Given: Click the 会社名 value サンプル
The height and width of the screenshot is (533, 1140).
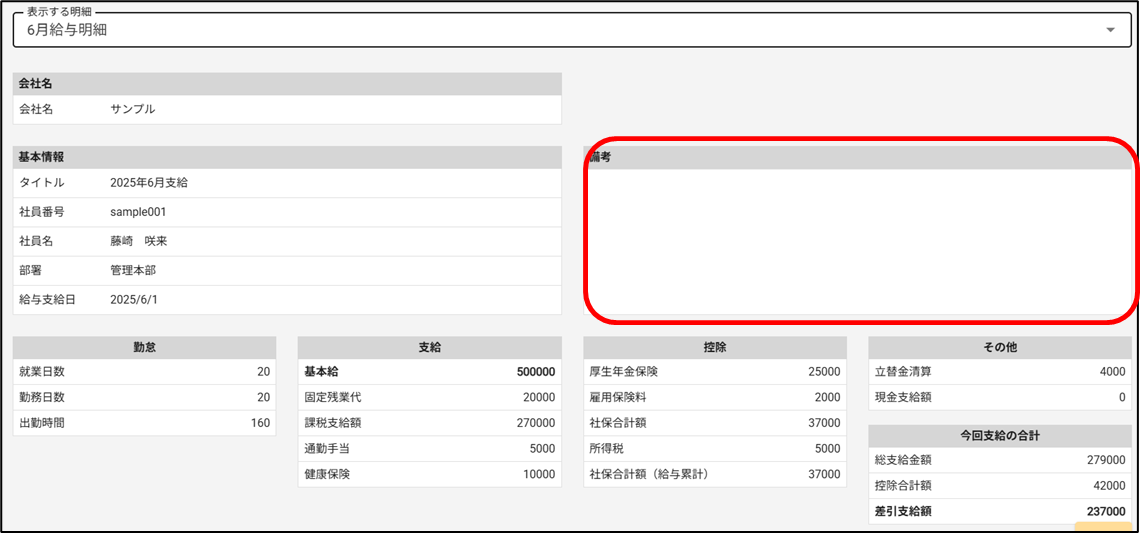Looking at the screenshot, I should 133,109.
